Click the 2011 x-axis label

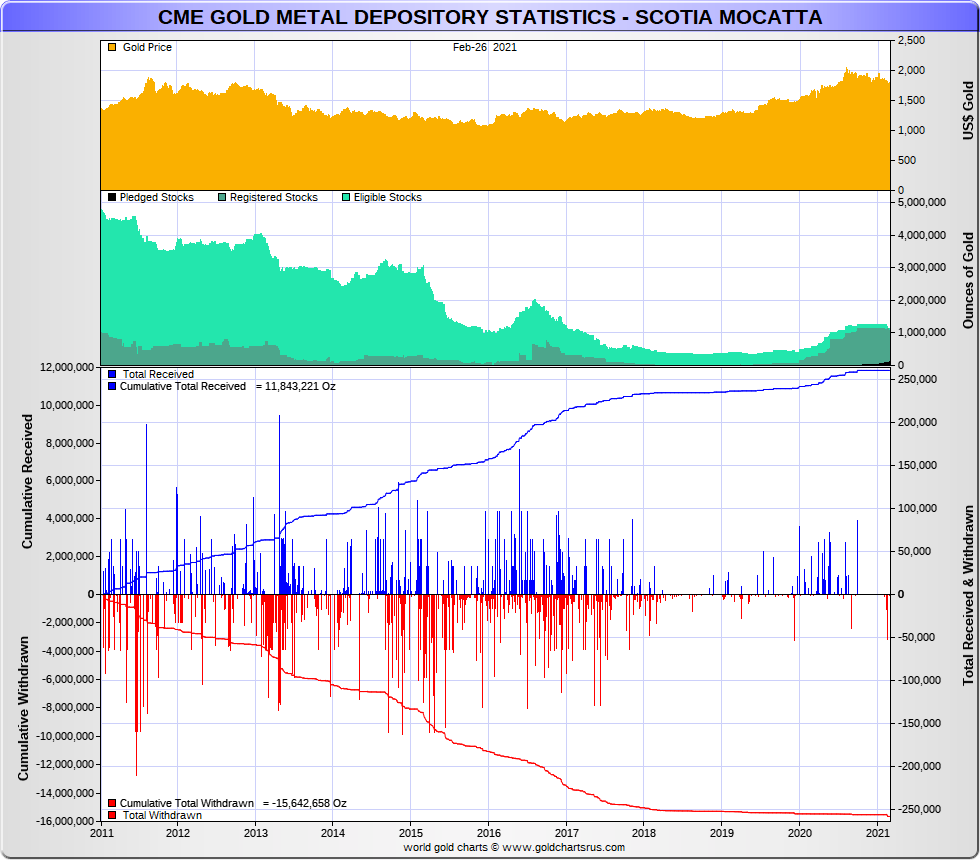(x=101, y=833)
